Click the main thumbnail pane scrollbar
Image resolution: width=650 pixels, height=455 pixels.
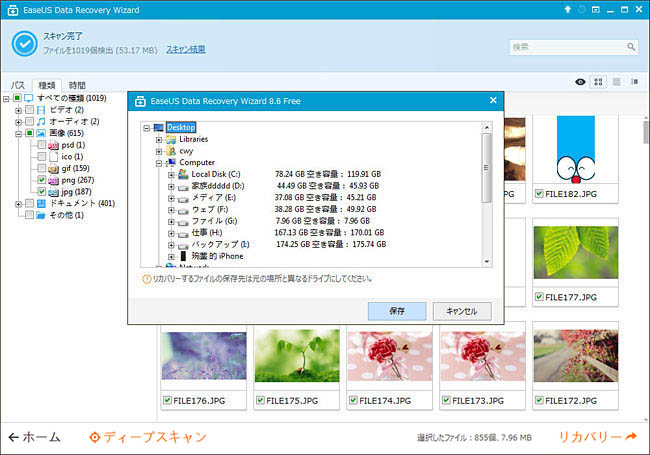(x=646, y=133)
